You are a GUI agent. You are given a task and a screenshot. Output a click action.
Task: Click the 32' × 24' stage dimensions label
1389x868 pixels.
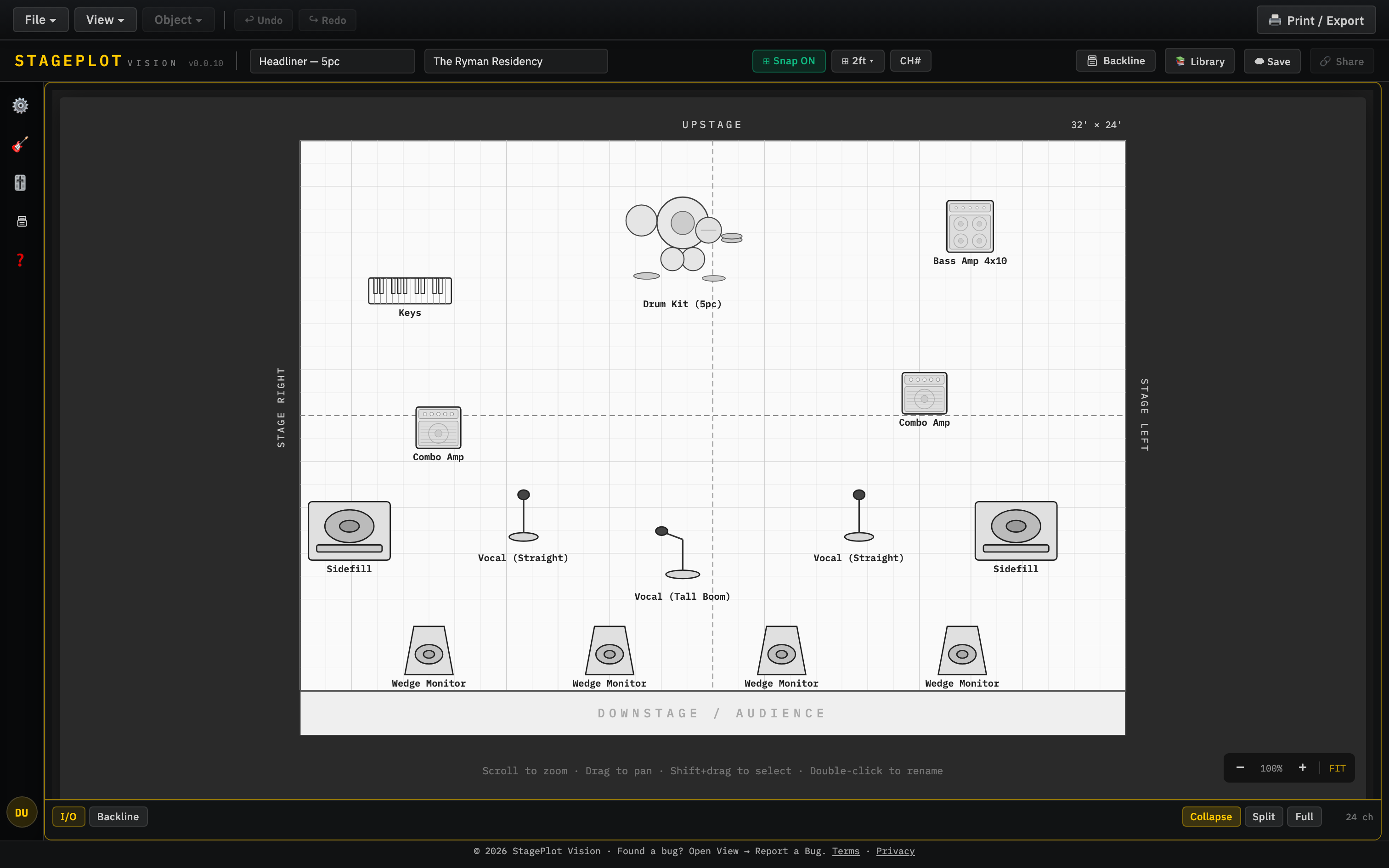pyautogui.click(x=1095, y=124)
